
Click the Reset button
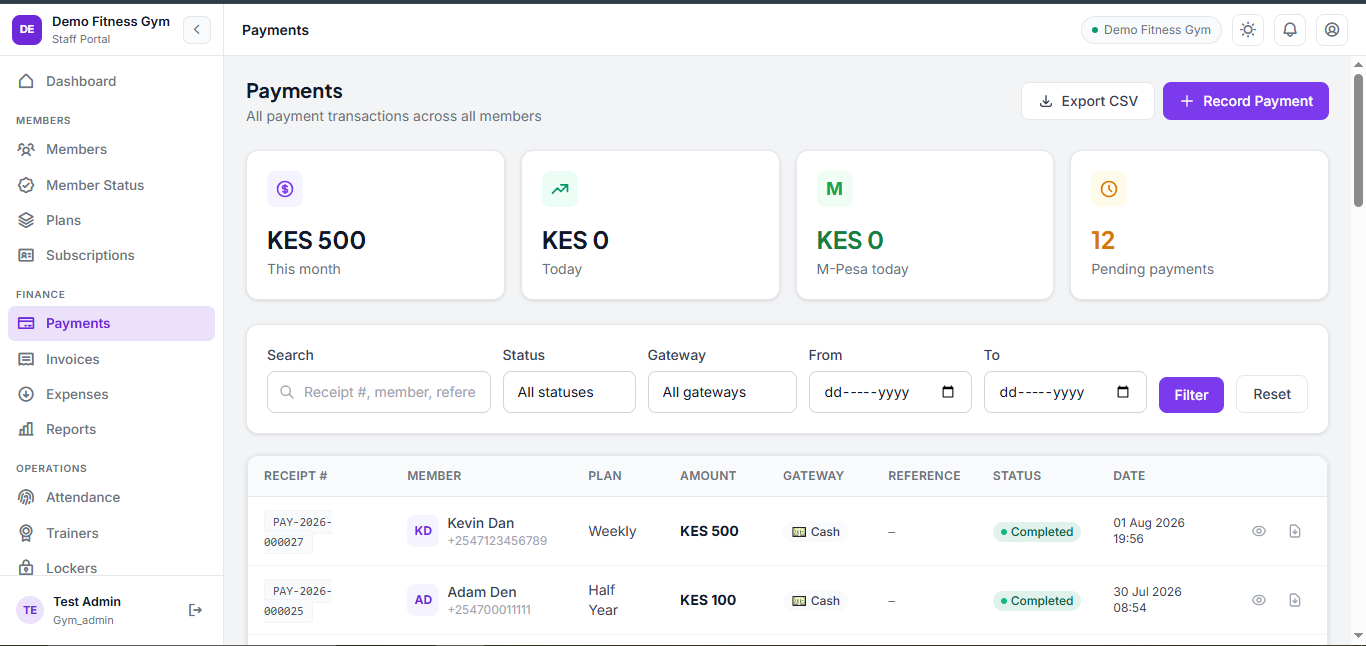1272,394
